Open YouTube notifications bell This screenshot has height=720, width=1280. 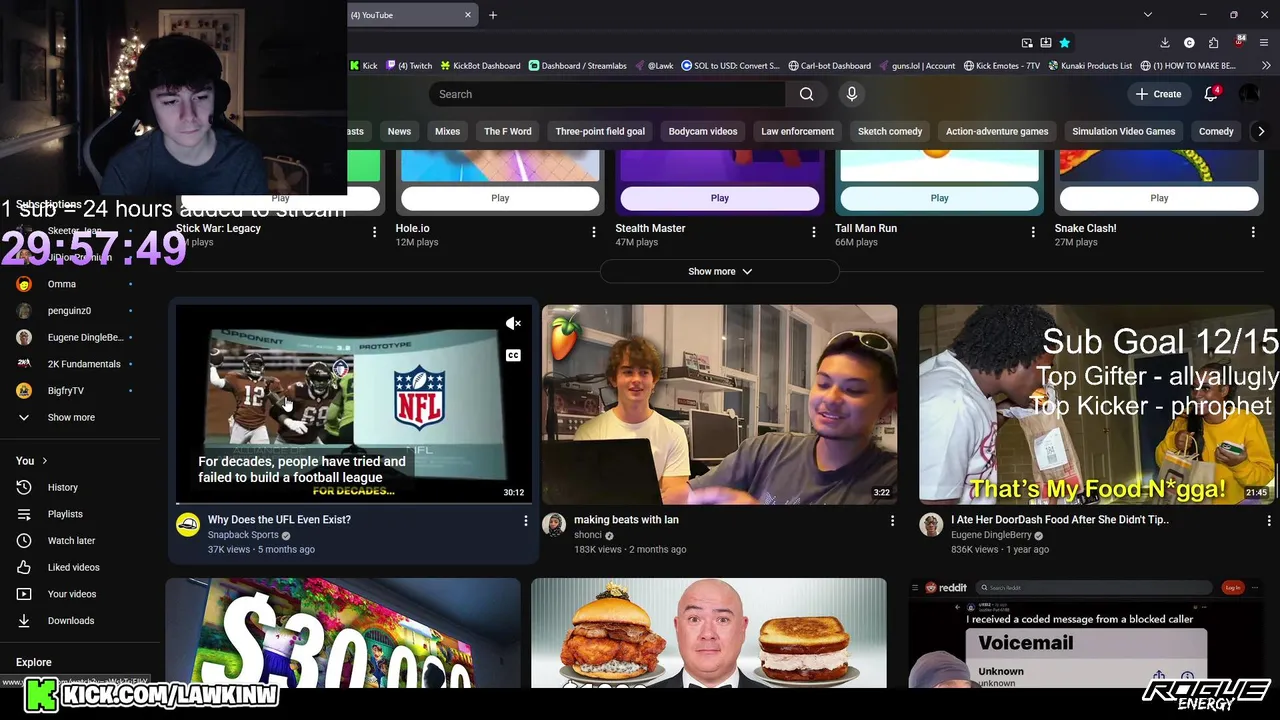tap(1211, 94)
